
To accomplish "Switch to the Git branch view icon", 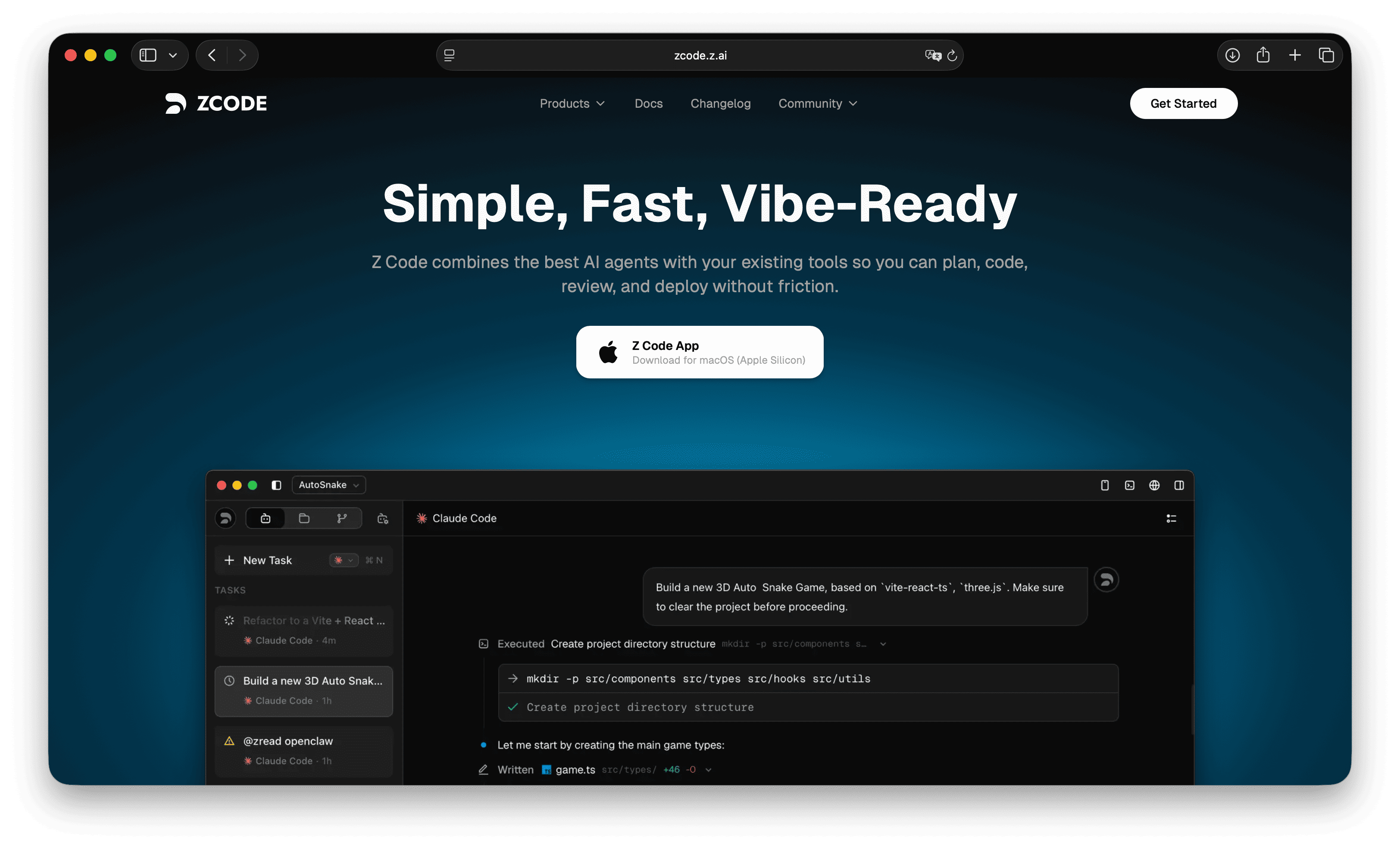I will coord(341,518).
